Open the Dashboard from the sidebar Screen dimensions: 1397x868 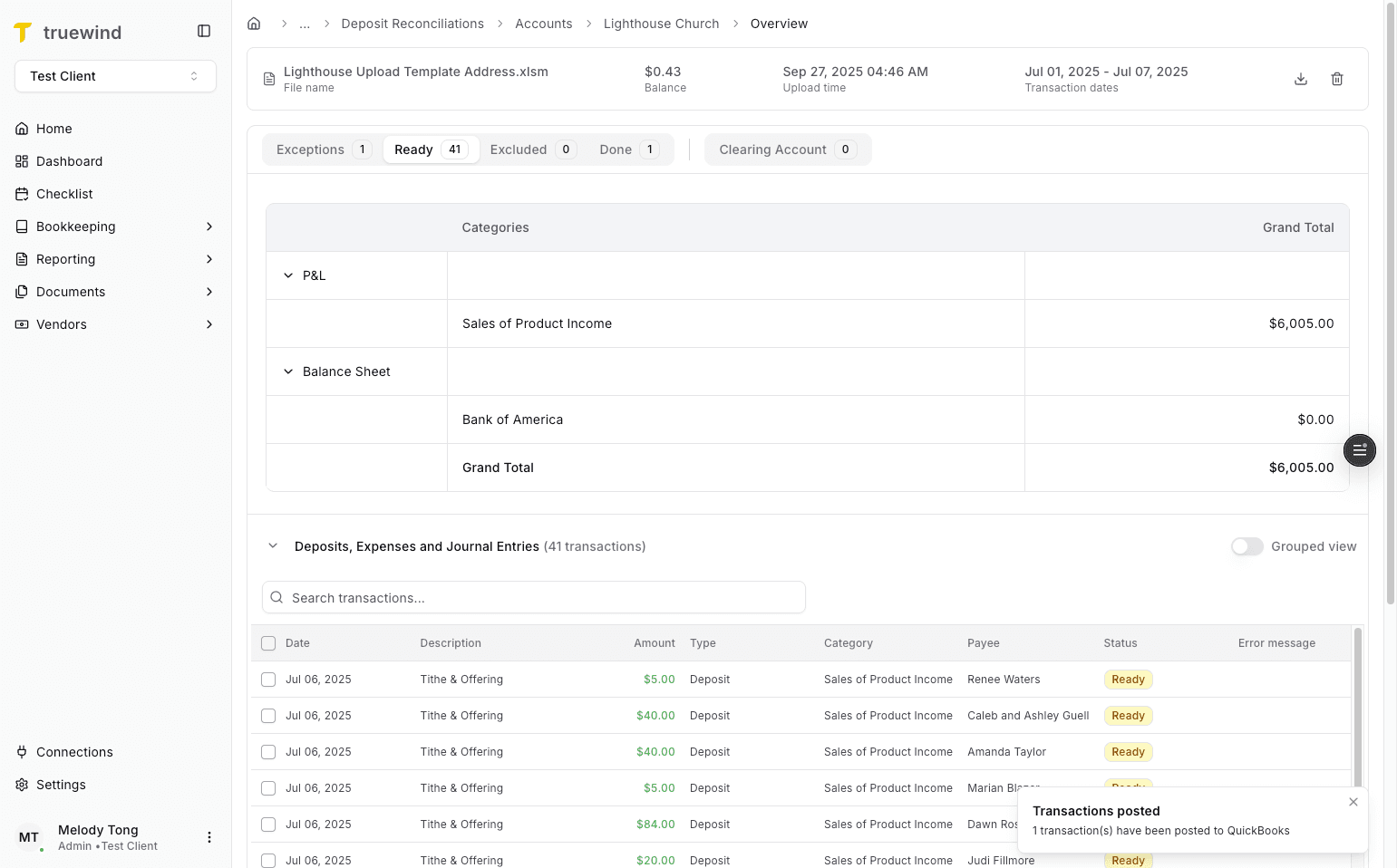tap(70, 161)
